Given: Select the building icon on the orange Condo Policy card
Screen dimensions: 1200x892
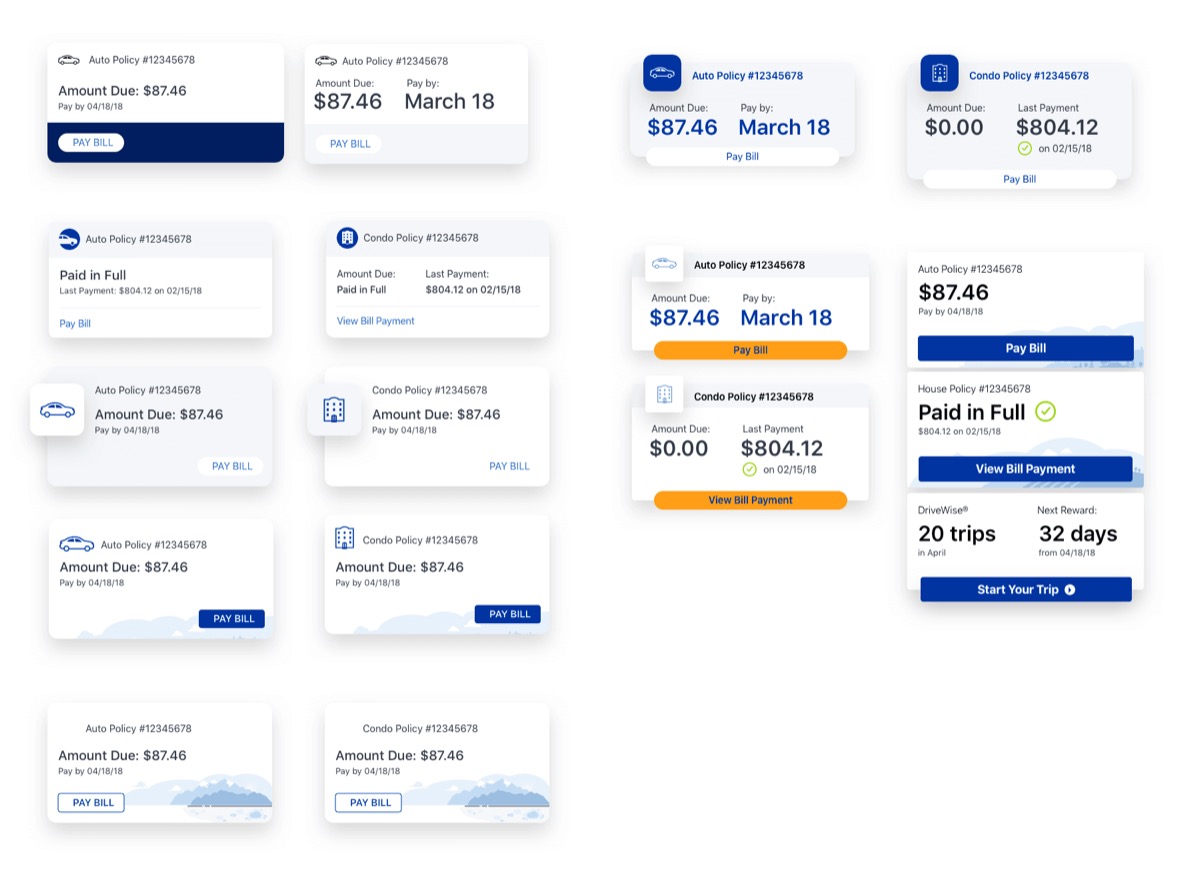Looking at the screenshot, I should (664, 394).
